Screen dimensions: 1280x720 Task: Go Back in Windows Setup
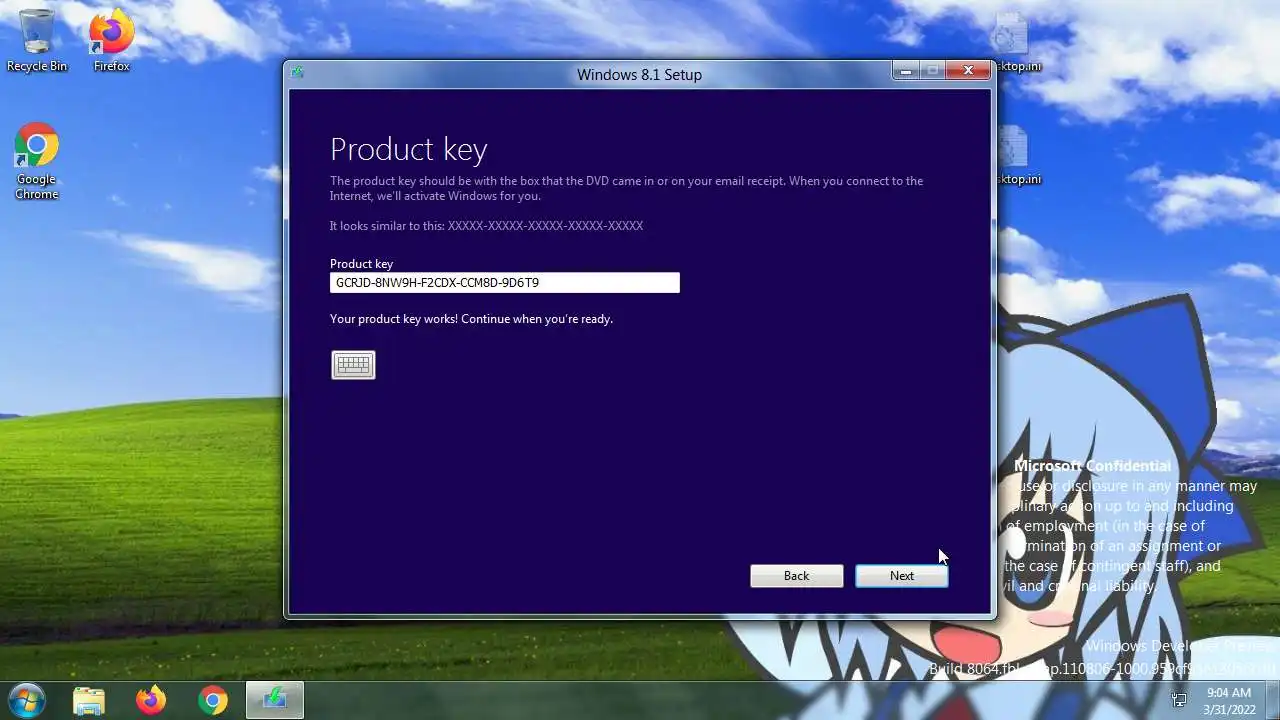click(797, 576)
